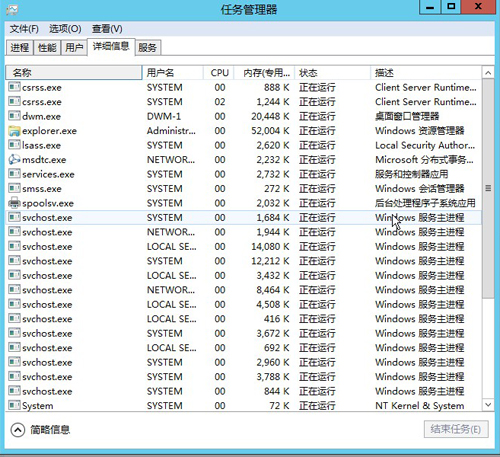Click the CPU value 02

[220, 102]
